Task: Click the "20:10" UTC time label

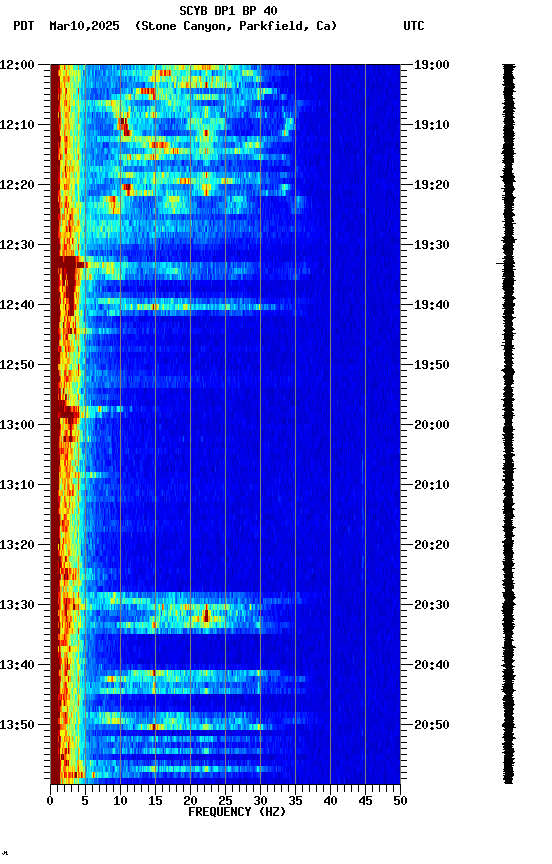Action: pos(432,485)
